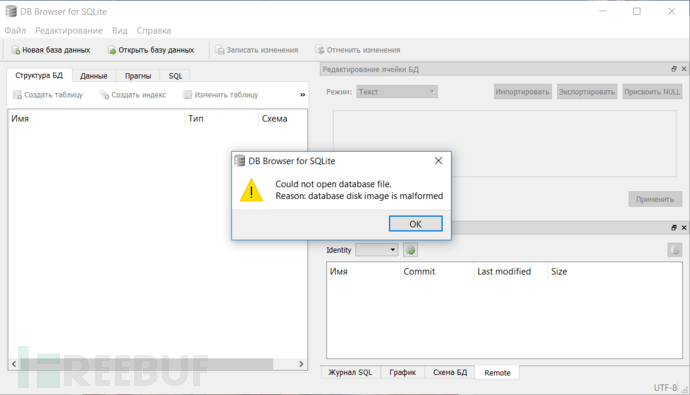Click the push database icon in Remote panel

[675, 250]
